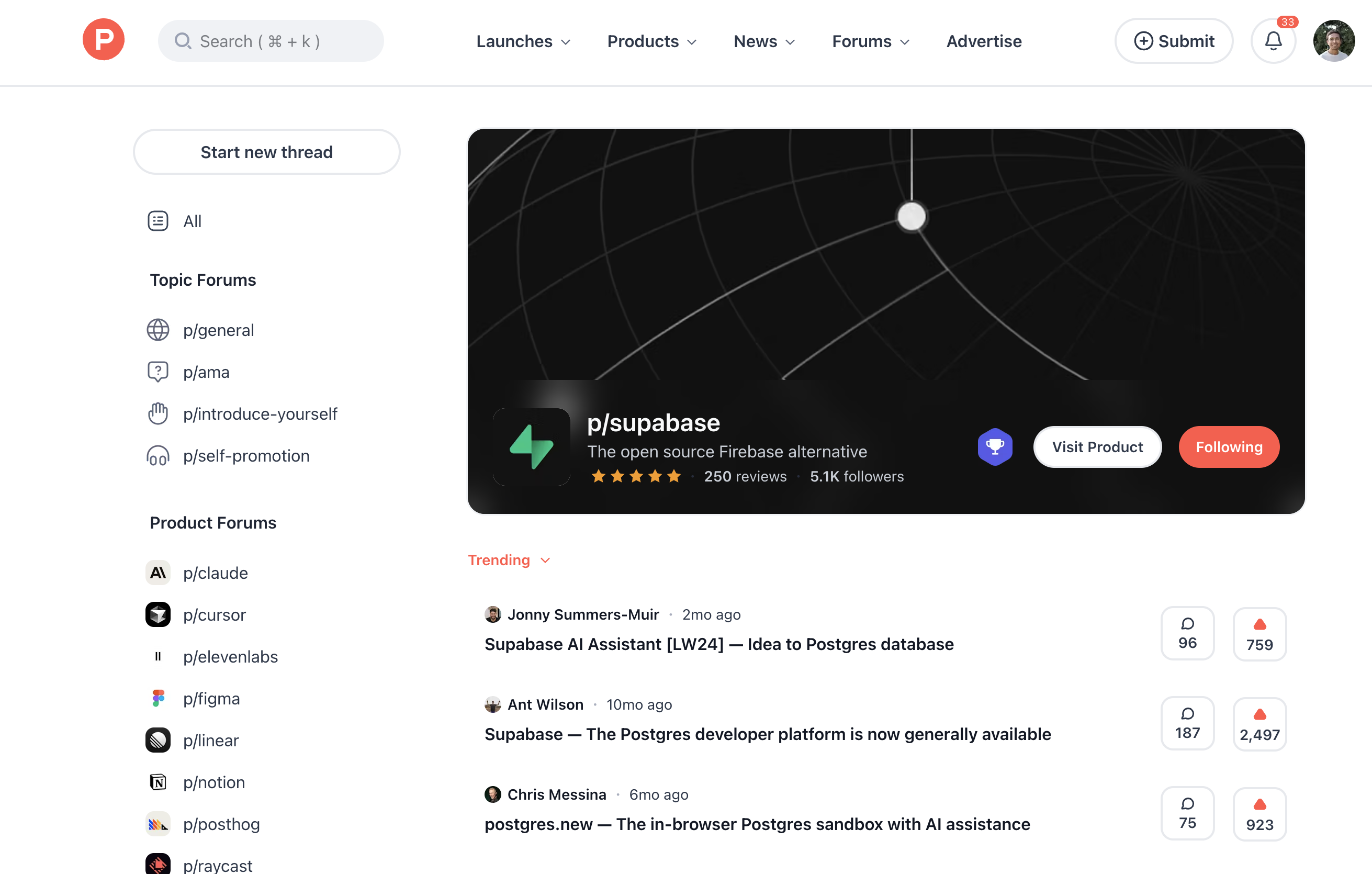Open the notifications bell icon
This screenshot has height=874, width=1372.
[1273, 41]
